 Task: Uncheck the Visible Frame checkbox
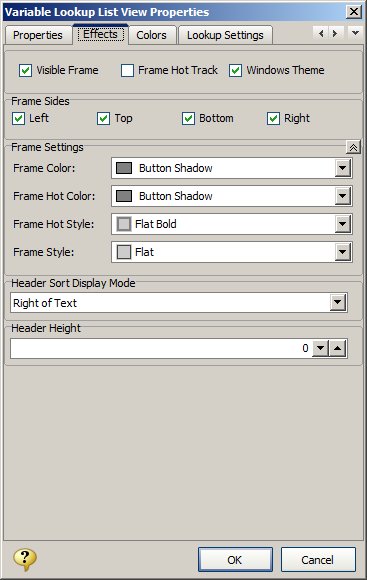tap(25, 70)
